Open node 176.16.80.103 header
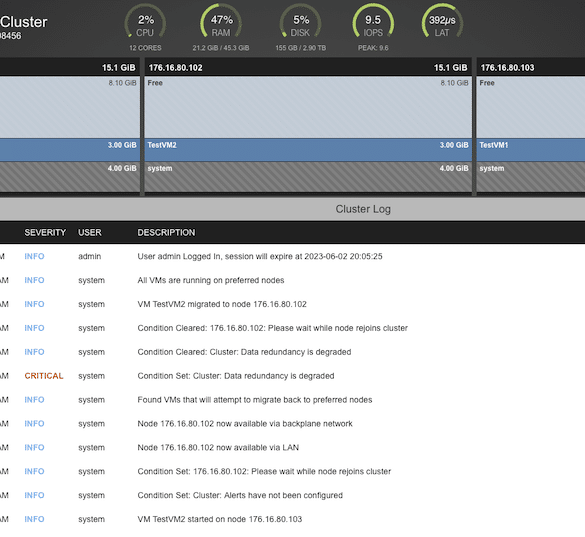The height and width of the screenshot is (537, 585). click(531, 68)
